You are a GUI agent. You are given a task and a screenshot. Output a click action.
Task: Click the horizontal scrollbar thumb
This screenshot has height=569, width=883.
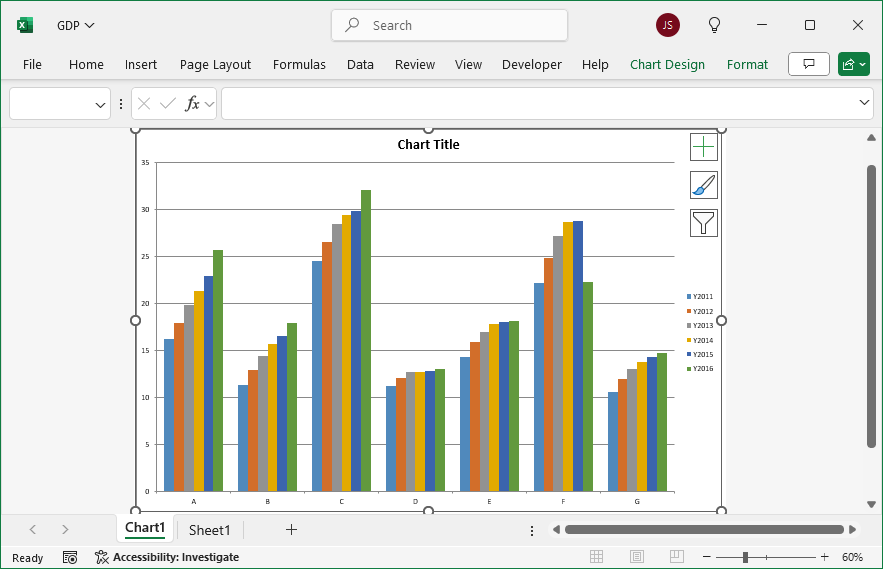tap(704, 530)
